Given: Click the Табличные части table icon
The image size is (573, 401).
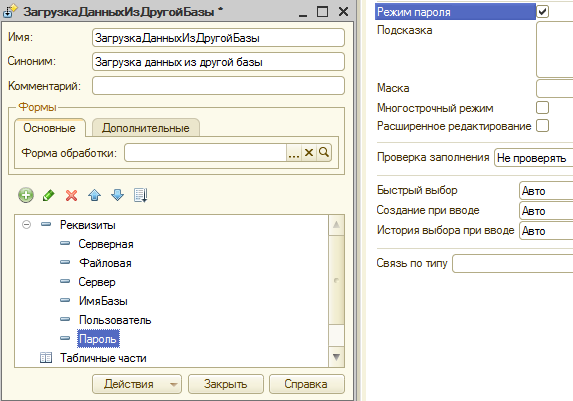Looking at the screenshot, I should click(x=46, y=358).
